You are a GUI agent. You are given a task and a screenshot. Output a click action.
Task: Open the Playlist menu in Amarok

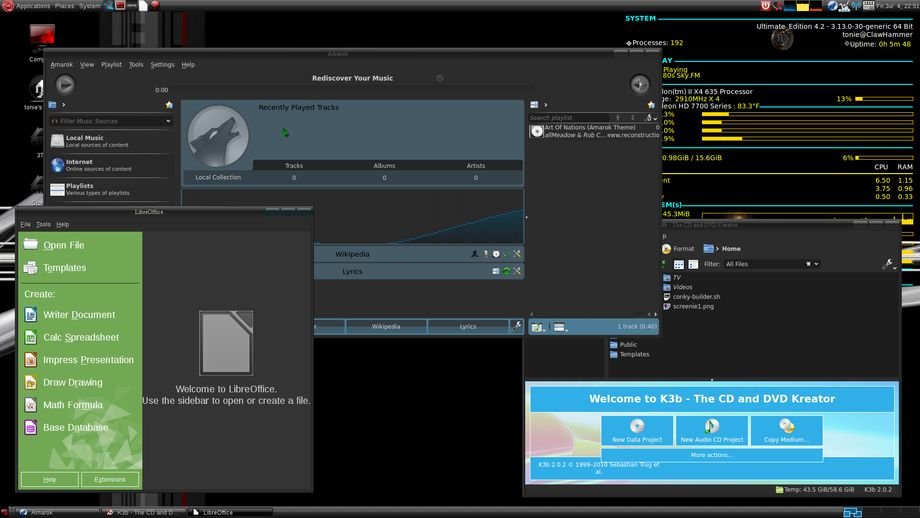111,64
